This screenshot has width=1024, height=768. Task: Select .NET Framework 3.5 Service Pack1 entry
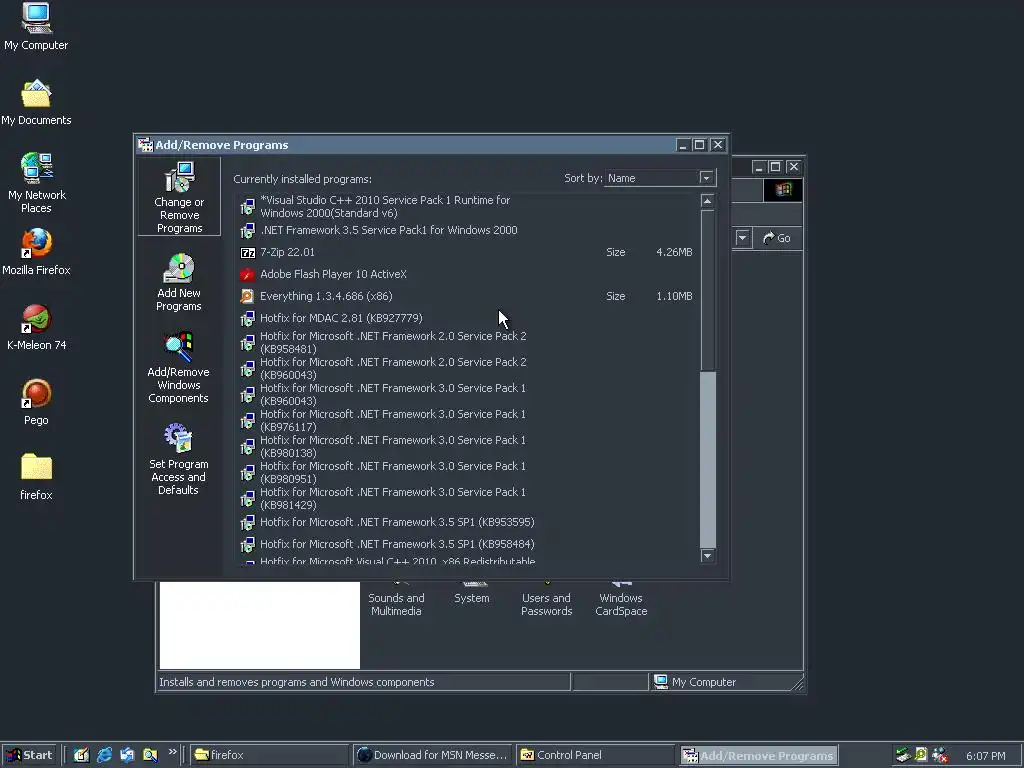click(x=467, y=231)
